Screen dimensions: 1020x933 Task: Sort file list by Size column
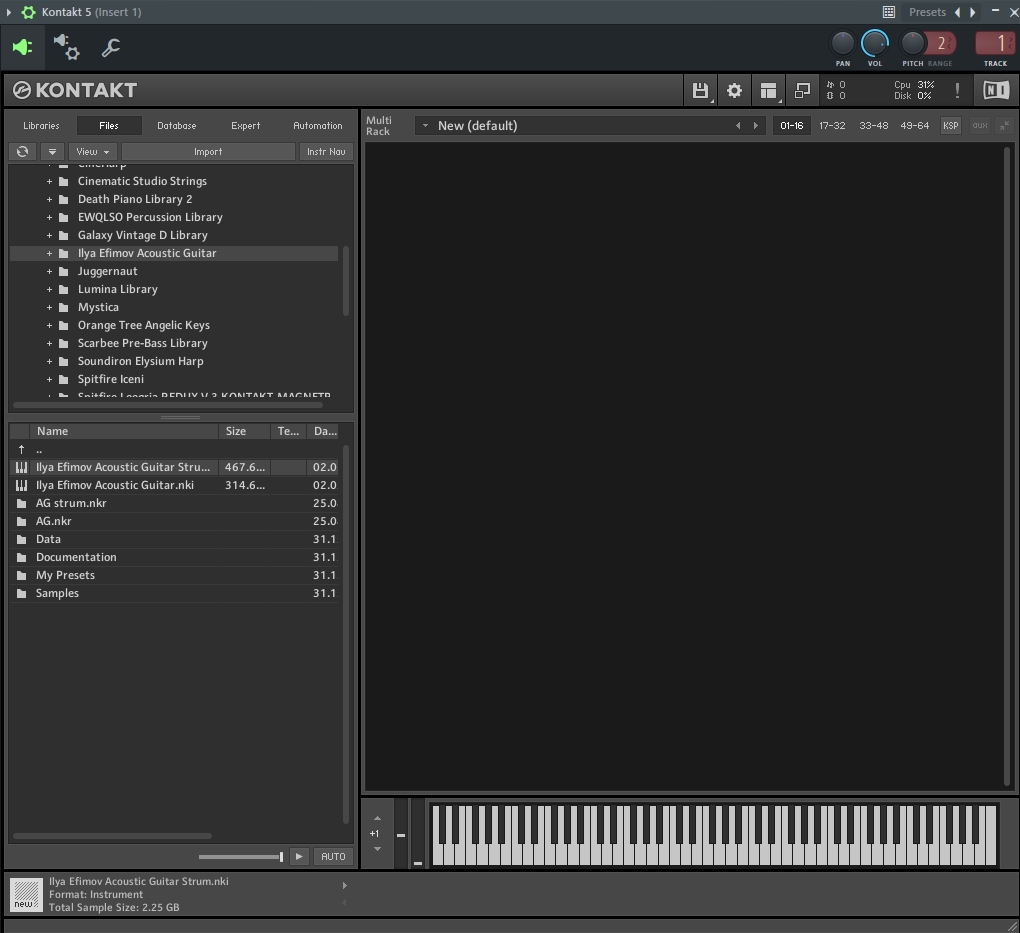[x=245, y=431]
